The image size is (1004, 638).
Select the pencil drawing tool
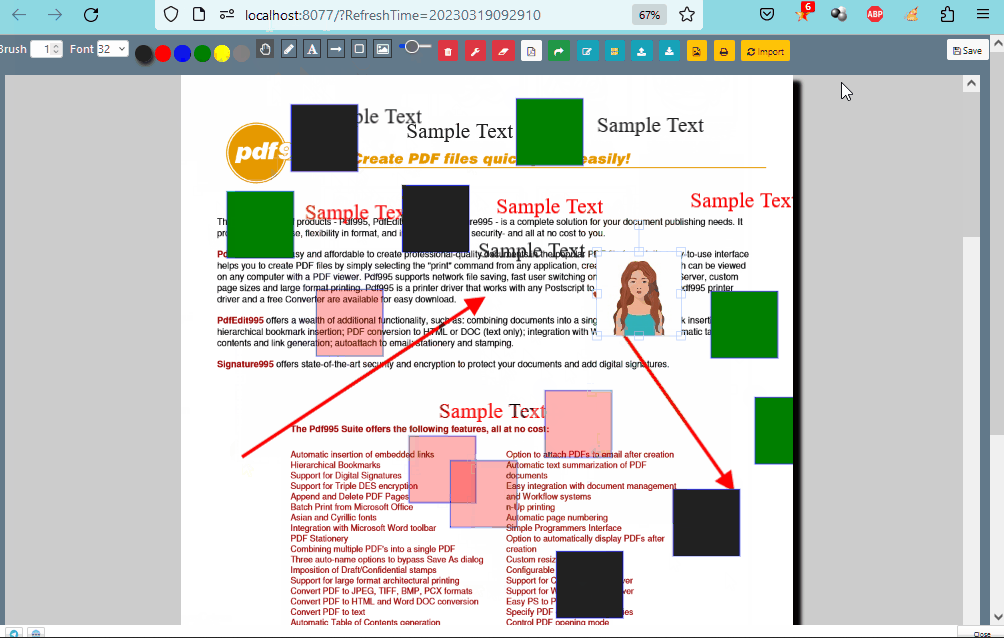point(289,49)
